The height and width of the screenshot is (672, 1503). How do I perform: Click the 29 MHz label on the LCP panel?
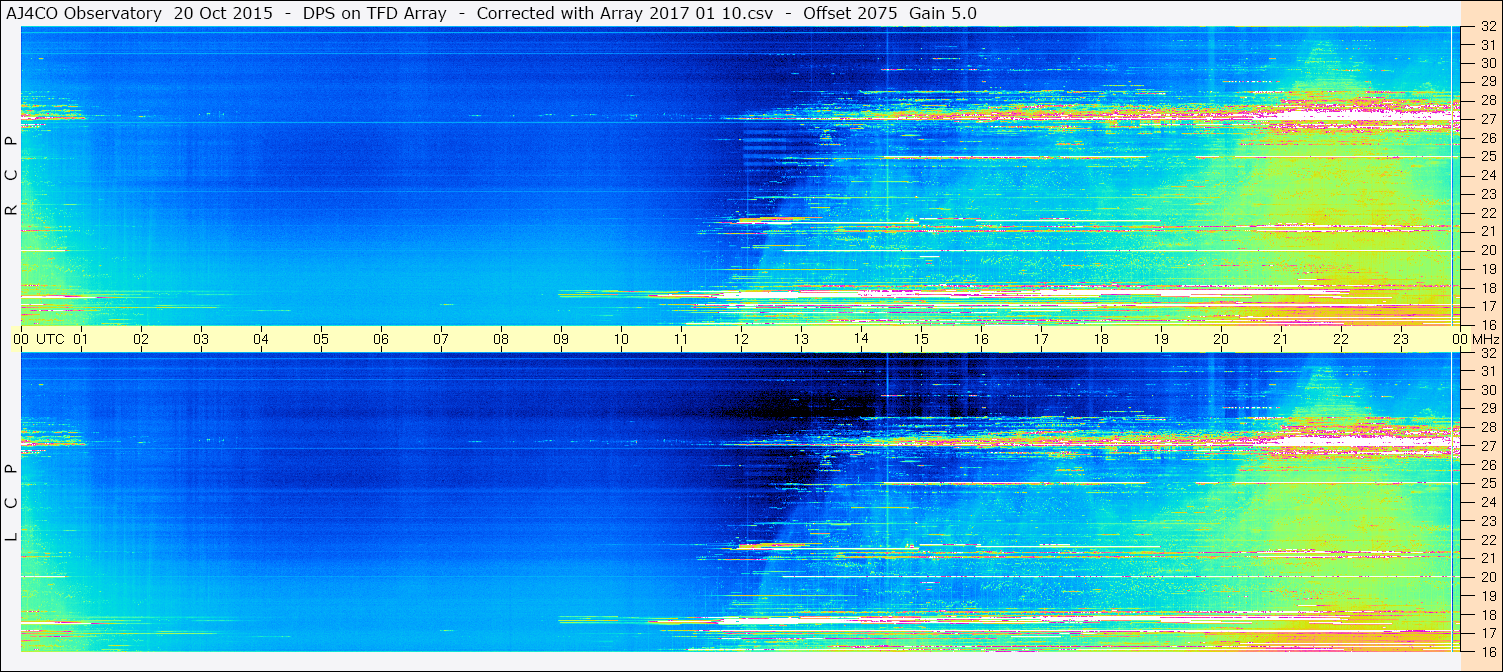[1487, 408]
